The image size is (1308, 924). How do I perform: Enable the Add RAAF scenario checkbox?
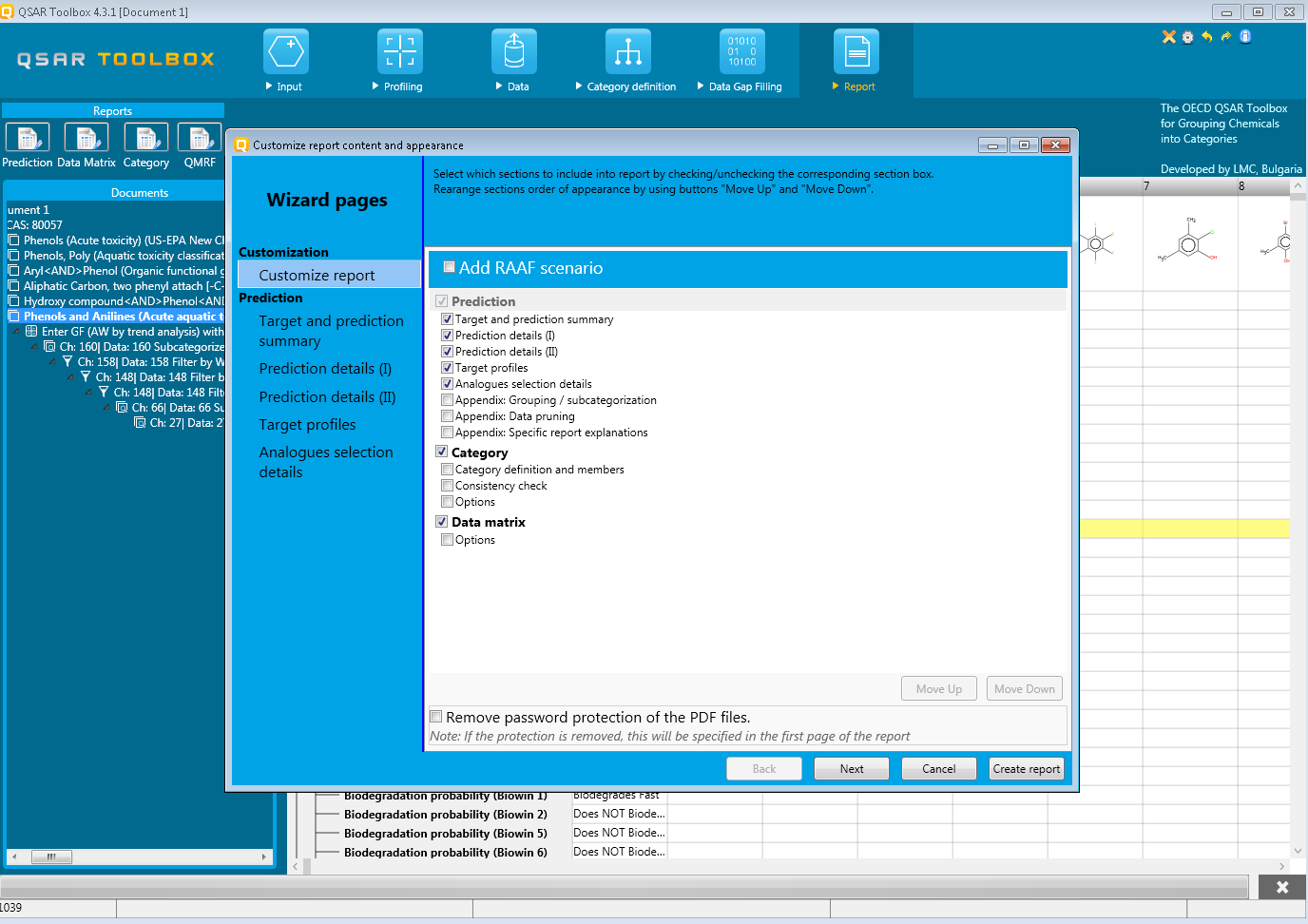(x=450, y=267)
